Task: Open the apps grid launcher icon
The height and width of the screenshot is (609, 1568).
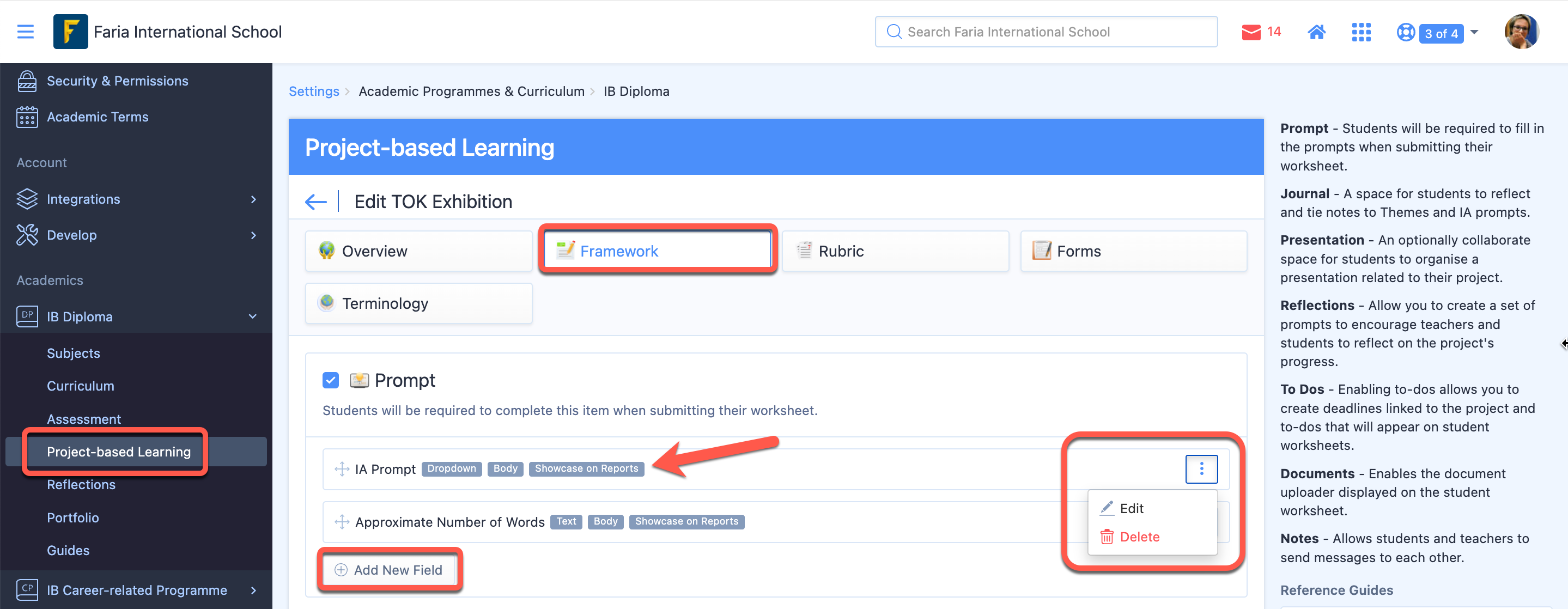Action: (1361, 32)
